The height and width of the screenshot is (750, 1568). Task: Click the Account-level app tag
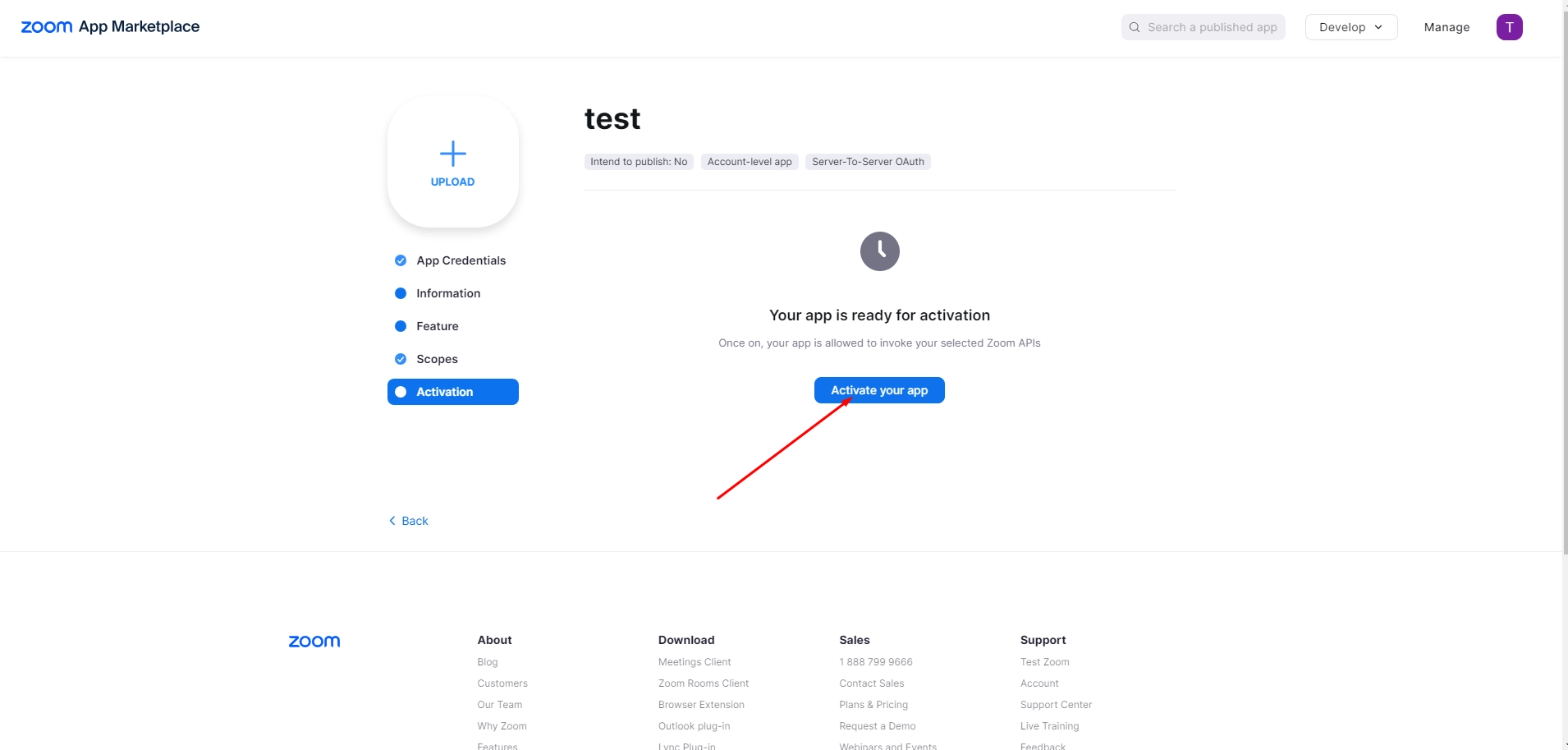[x=750, y=162]
